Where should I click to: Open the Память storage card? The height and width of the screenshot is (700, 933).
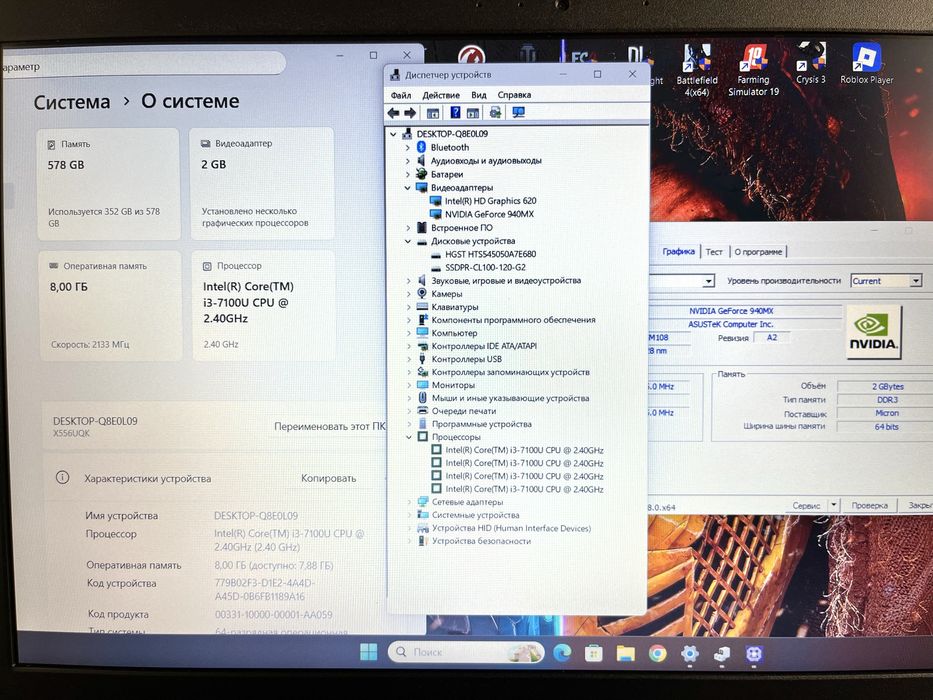pos(108,184)
